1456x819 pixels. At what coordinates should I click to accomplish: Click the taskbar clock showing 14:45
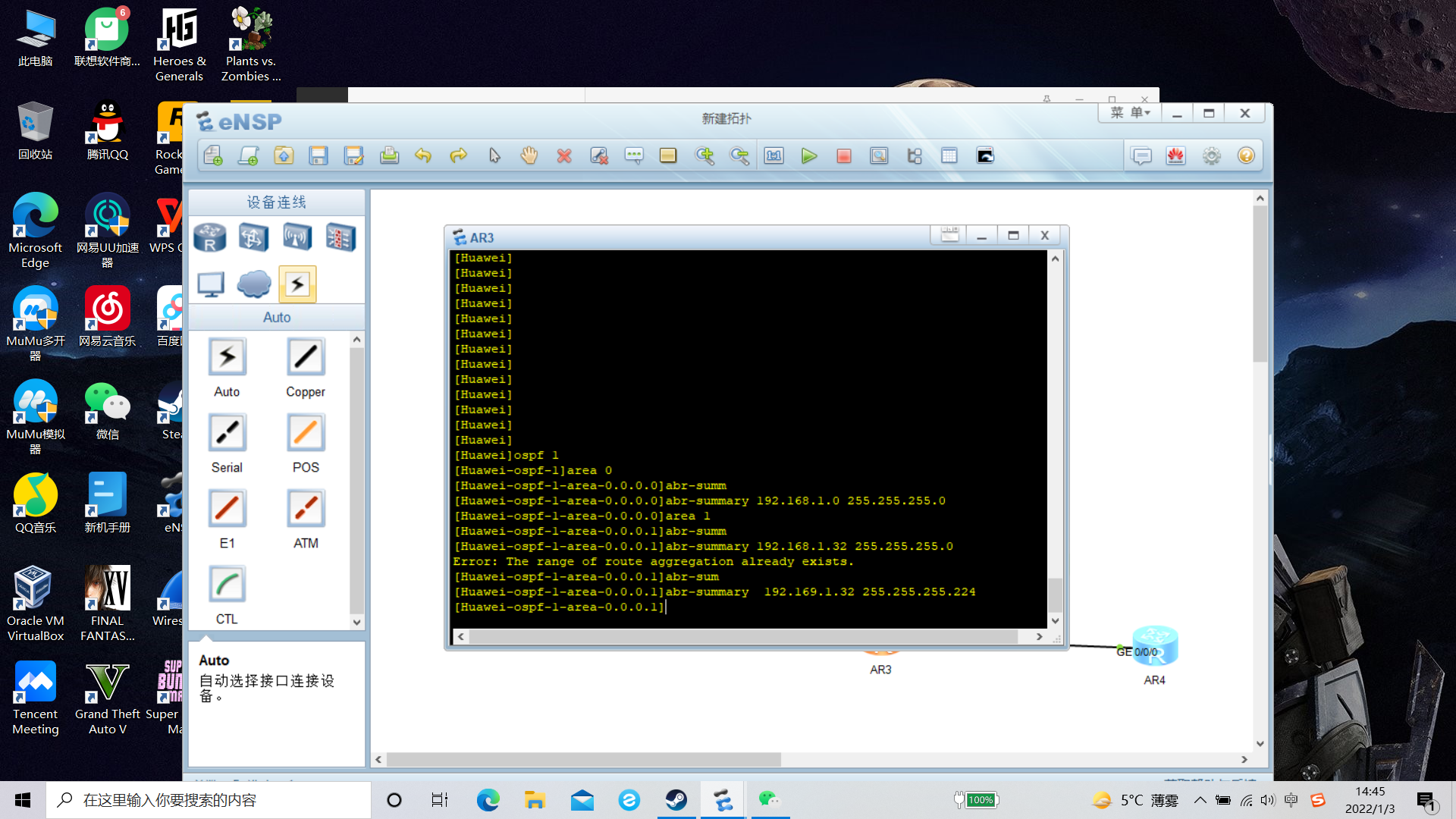(1370, 800)
